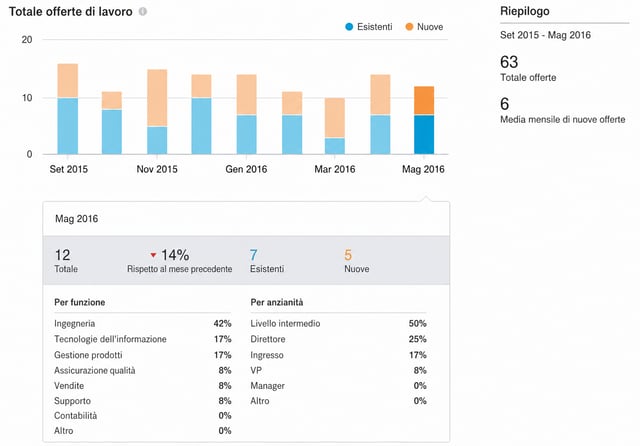Click the Supporto row
The height and width of the screenshot is (446, 640).
click(x=142, y=401)
